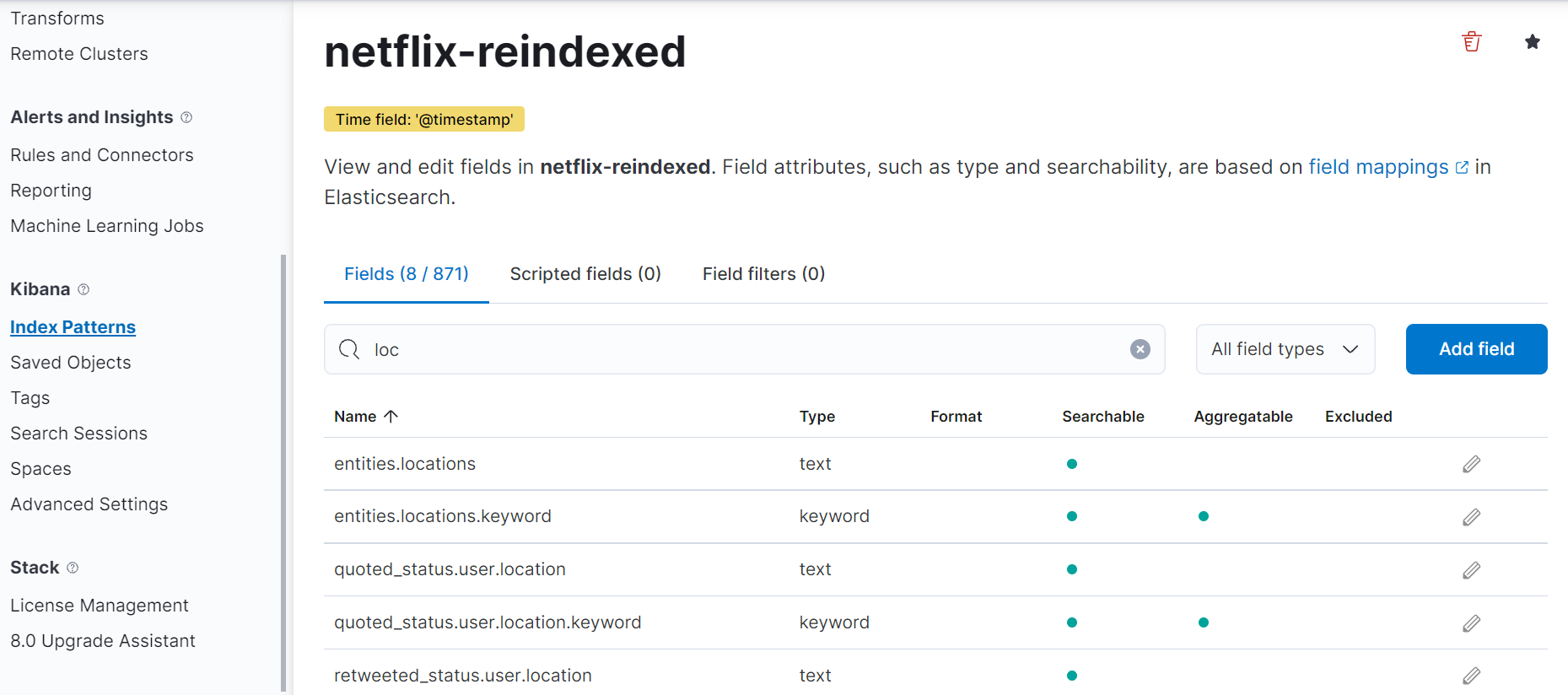Select the Fields tab
Image resolution: width=1568 pixels, height=695 pixels.
[x=406, y=274]
